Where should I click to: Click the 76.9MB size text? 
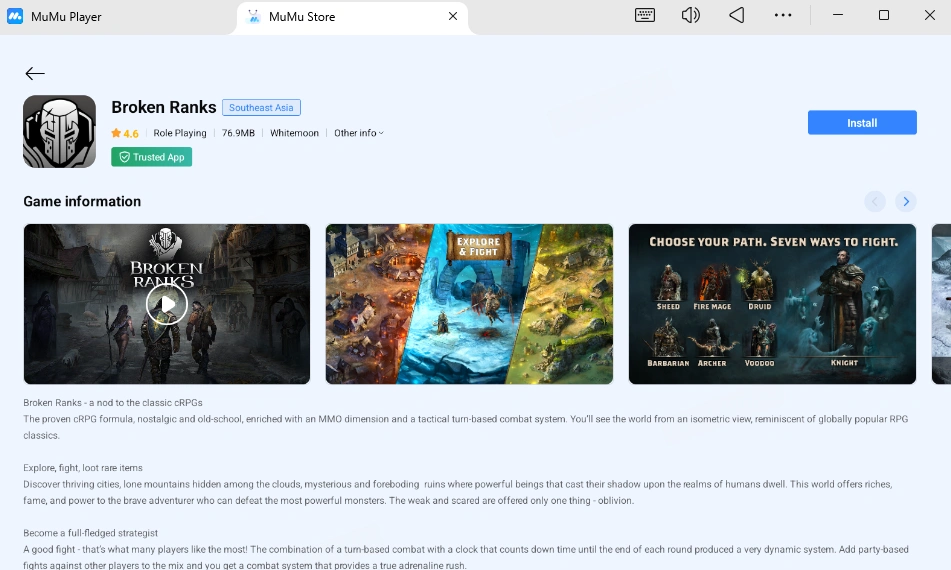click(238, 133)
